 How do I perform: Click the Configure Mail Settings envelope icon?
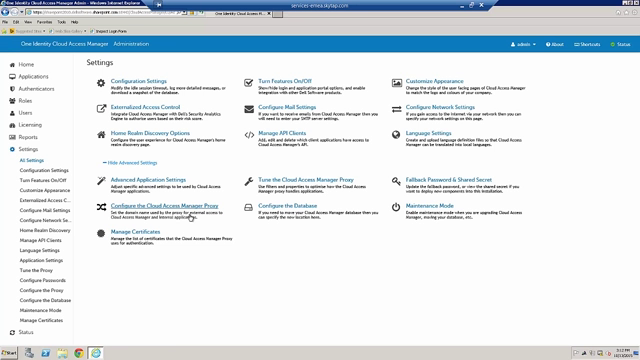[x=249, y=109]
